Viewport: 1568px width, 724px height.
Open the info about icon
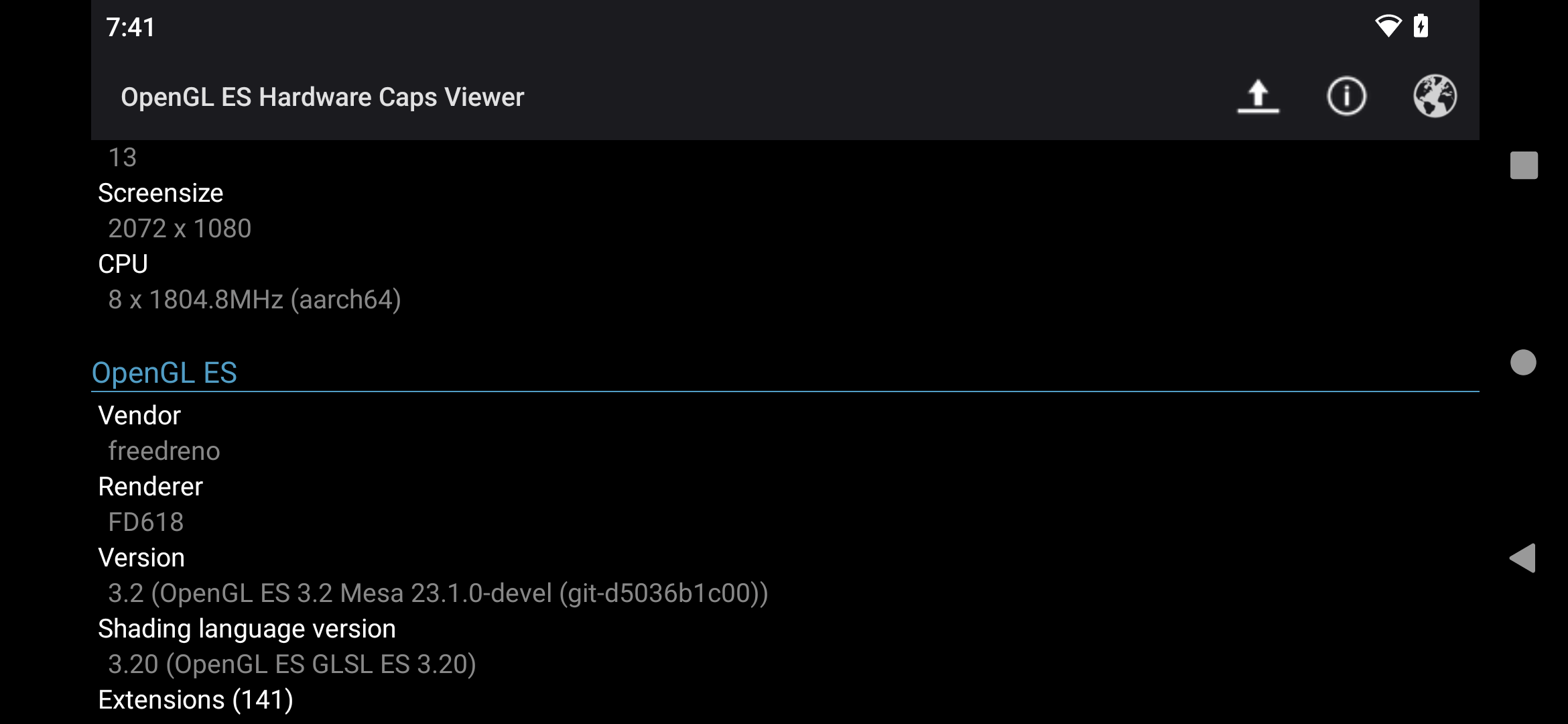1346,97
